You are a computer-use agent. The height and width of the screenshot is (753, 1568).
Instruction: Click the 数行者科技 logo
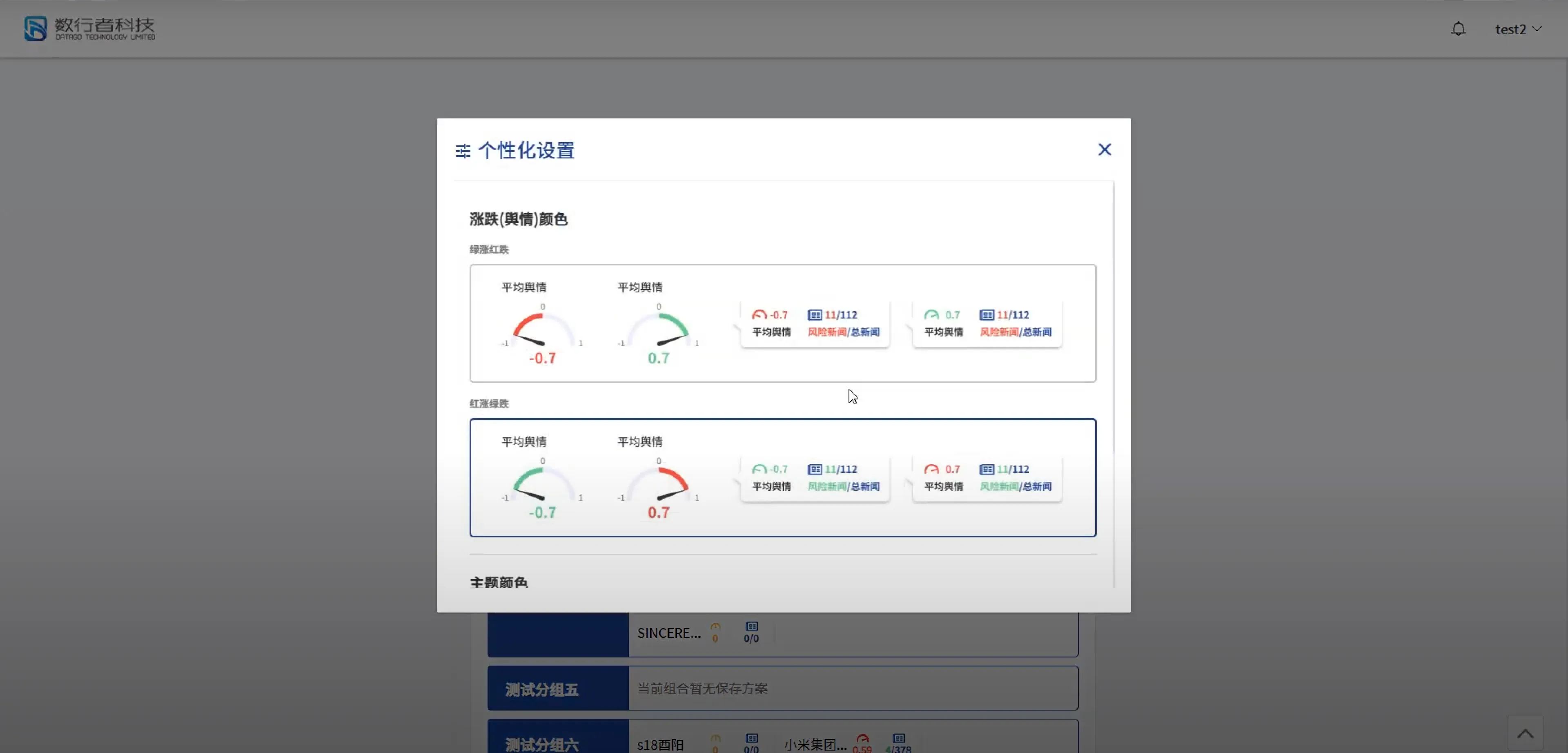[x=89, y=28]
